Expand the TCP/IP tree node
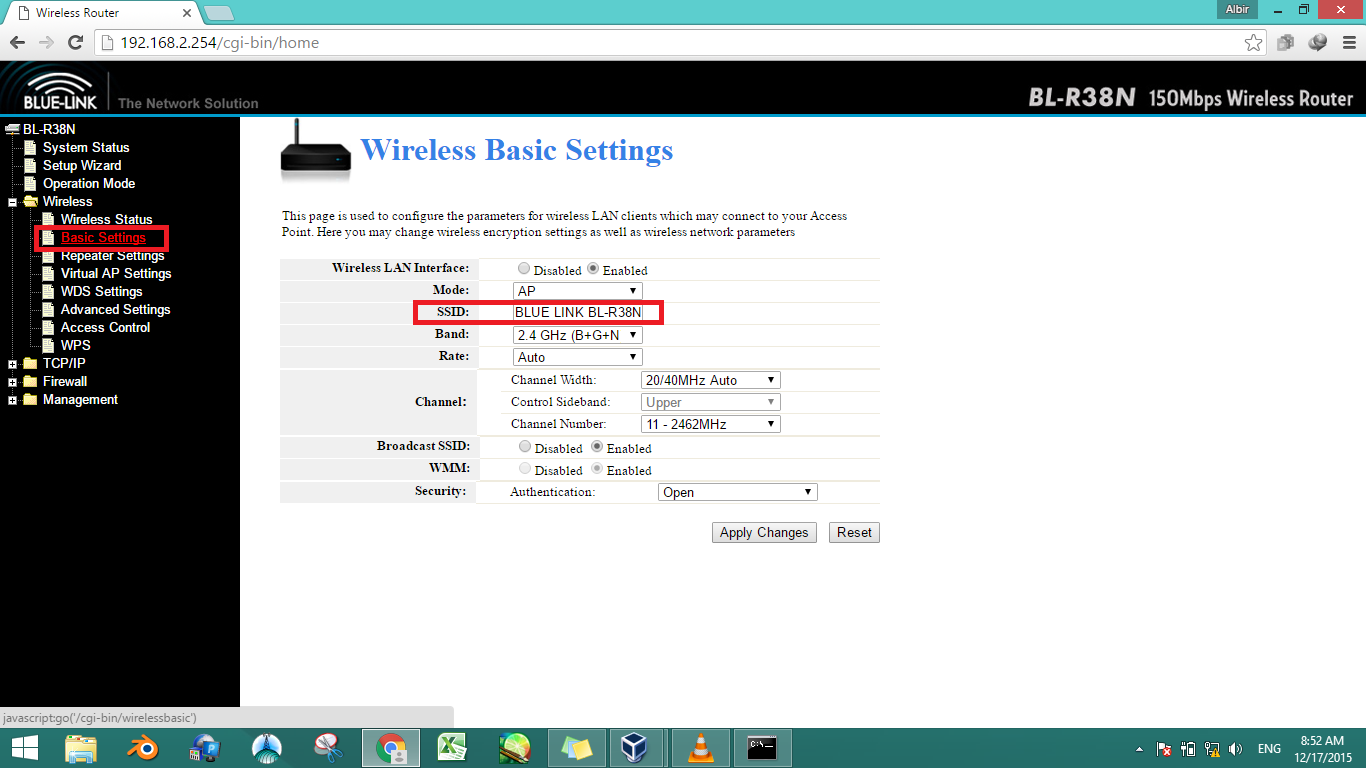Image resolution: width=1366 pixels, height=768 pixels. [13, 363]
